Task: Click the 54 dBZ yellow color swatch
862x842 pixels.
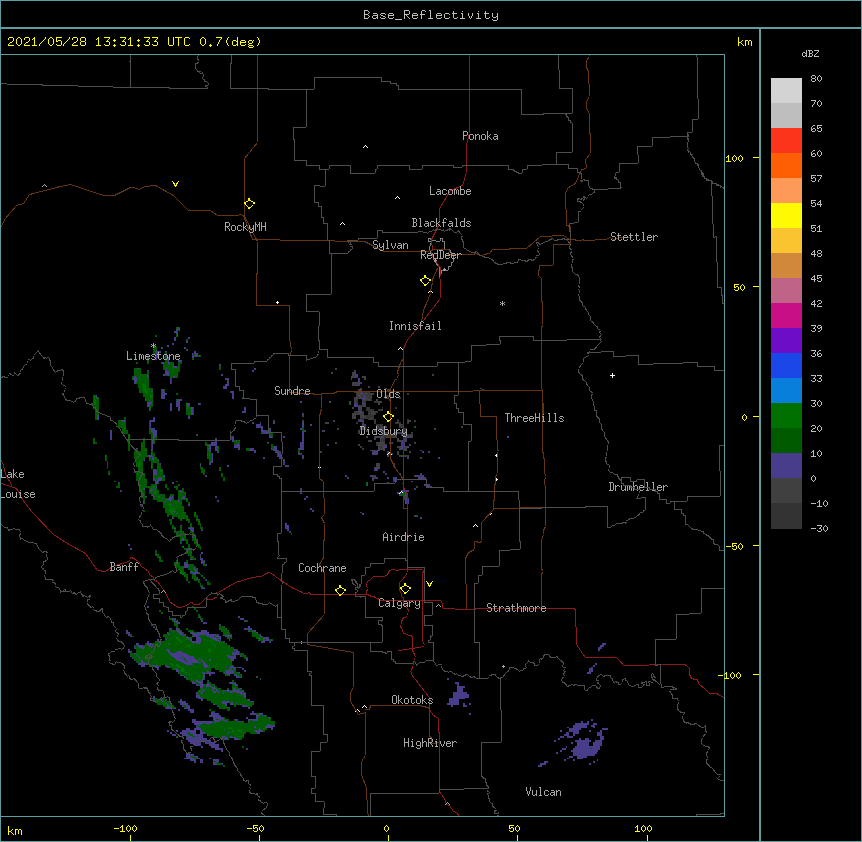Action: [786, 215]
